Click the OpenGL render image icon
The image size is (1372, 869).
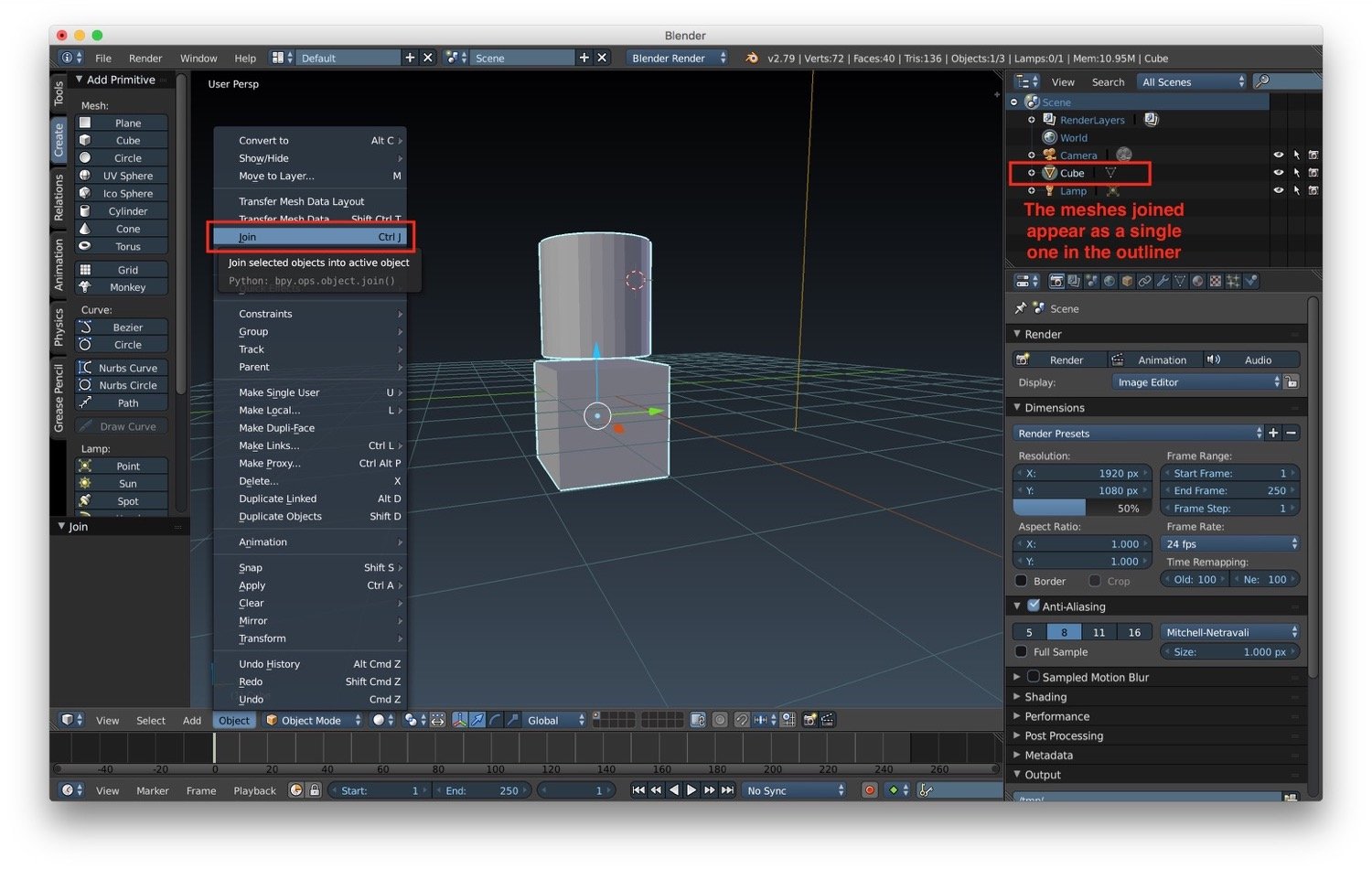tap(809, 720)
